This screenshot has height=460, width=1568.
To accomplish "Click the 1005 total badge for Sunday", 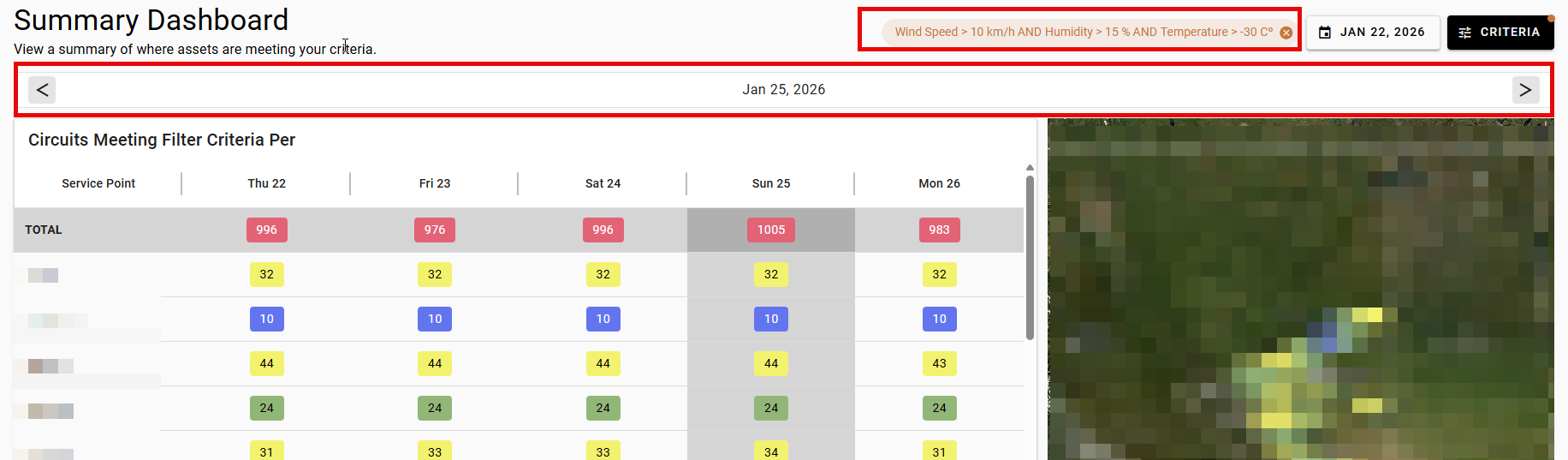I will [770, 230].
